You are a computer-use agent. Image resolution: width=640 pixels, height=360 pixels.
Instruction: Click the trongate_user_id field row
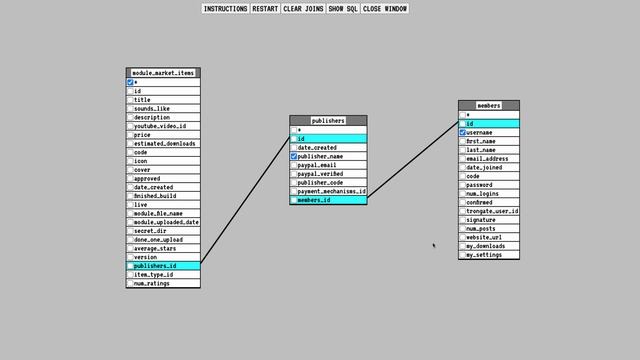[489, 211]
